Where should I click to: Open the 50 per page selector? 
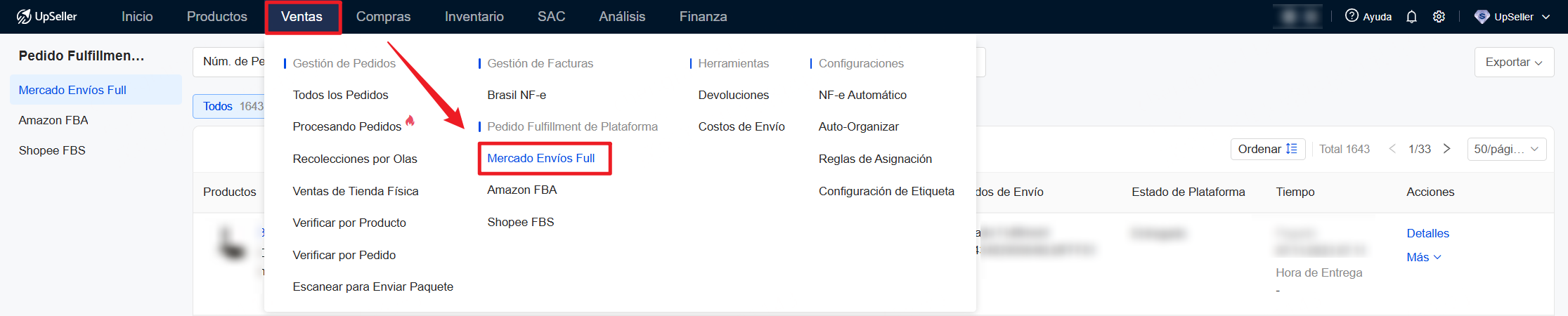(x=1506, y=149)
